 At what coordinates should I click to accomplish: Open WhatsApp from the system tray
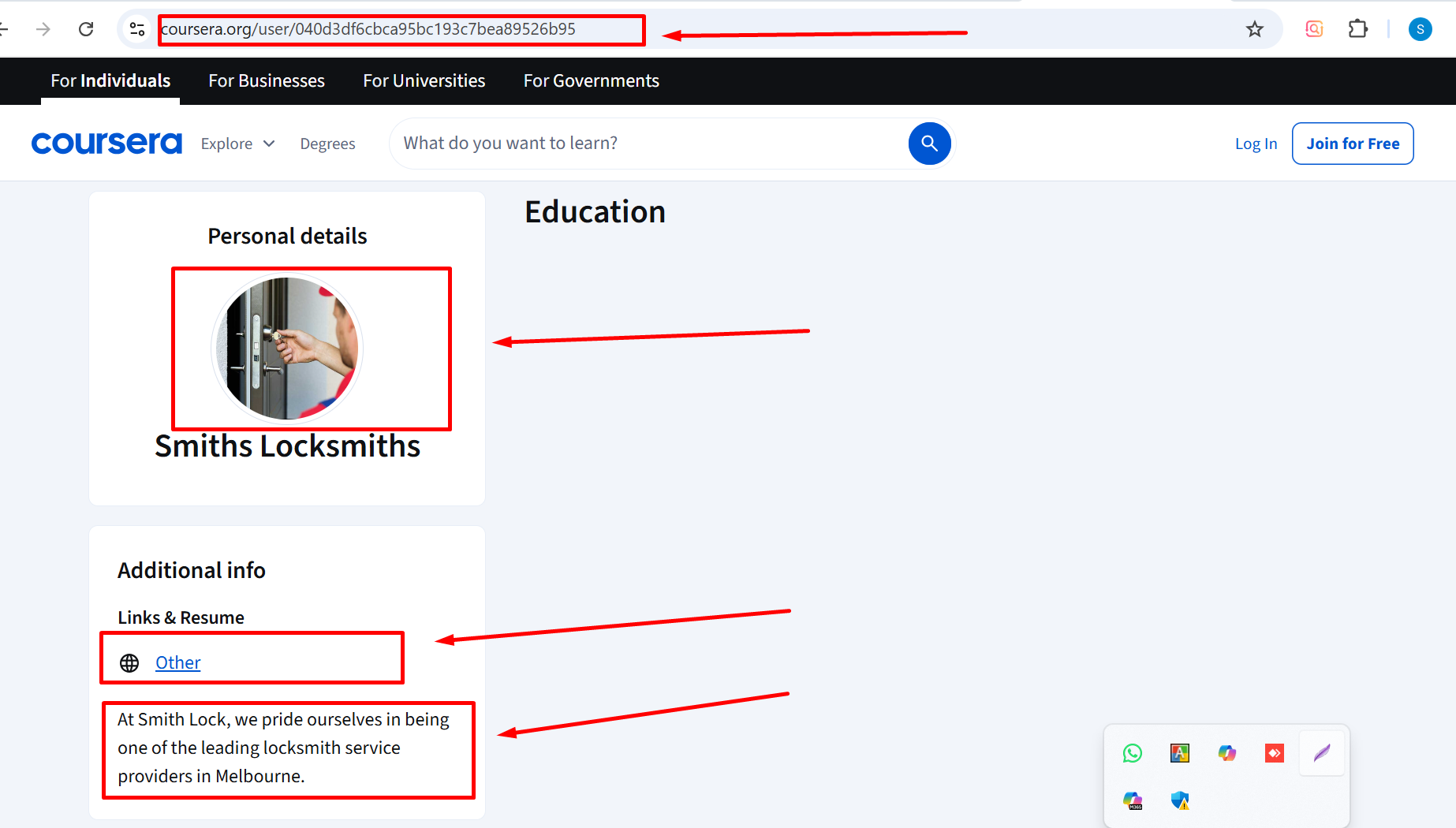(1133, 753)
